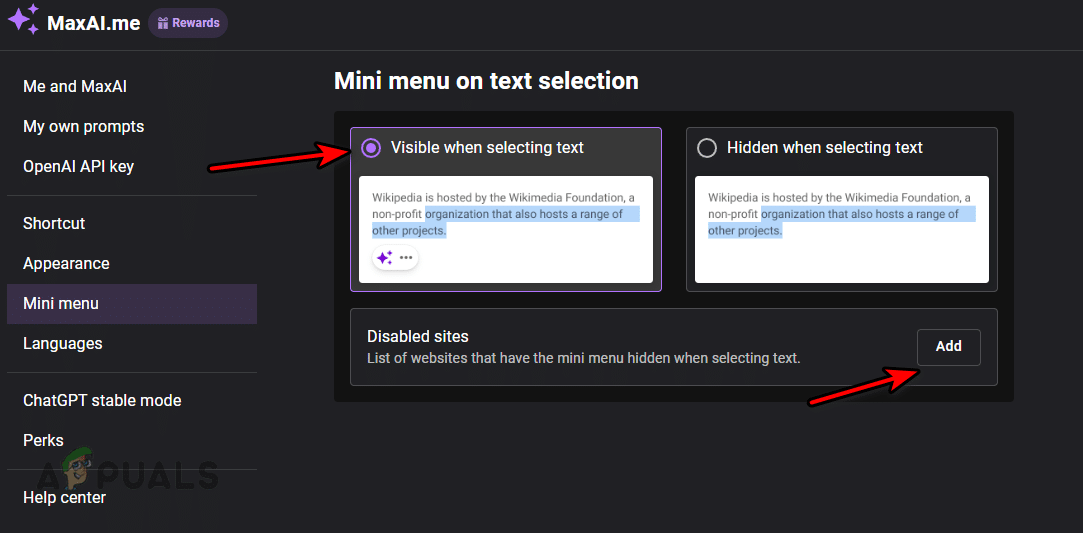Image resolution: width=1083 pixels, height=533 pixels.
Task: Open the Appearance settings section
Action: click(x=66, y=264)
